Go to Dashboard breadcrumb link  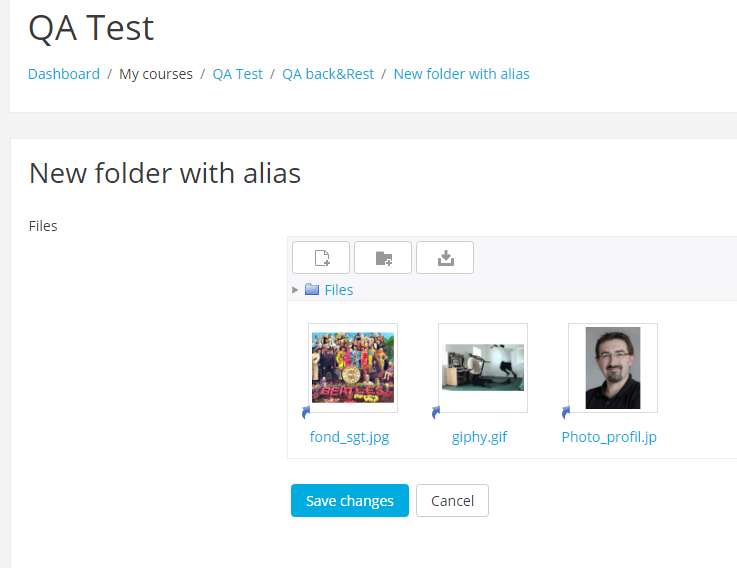pyautogui.click(x=64, y=74)
